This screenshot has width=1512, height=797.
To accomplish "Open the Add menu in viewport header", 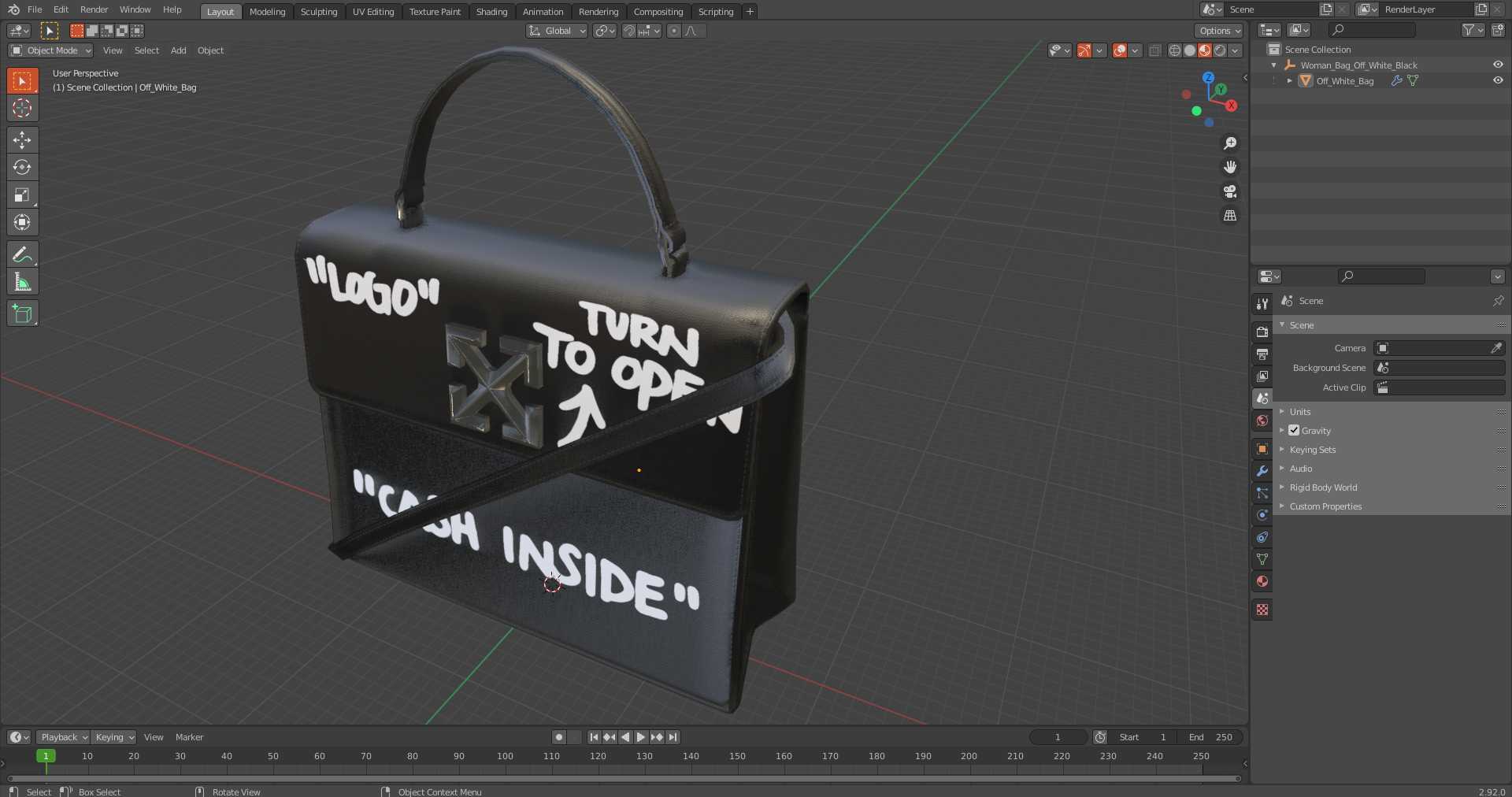I will point(179,50).
